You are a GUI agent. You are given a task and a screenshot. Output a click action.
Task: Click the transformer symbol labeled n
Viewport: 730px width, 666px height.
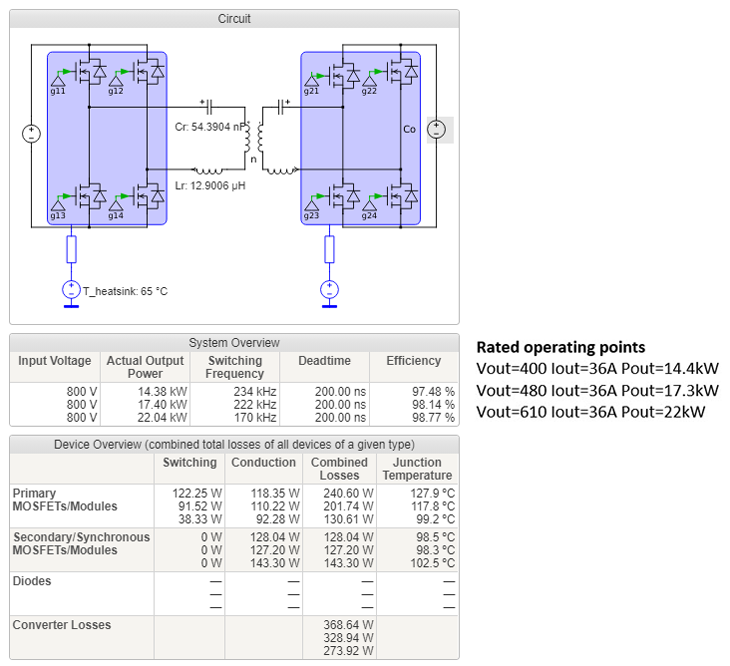coord(253,138)
